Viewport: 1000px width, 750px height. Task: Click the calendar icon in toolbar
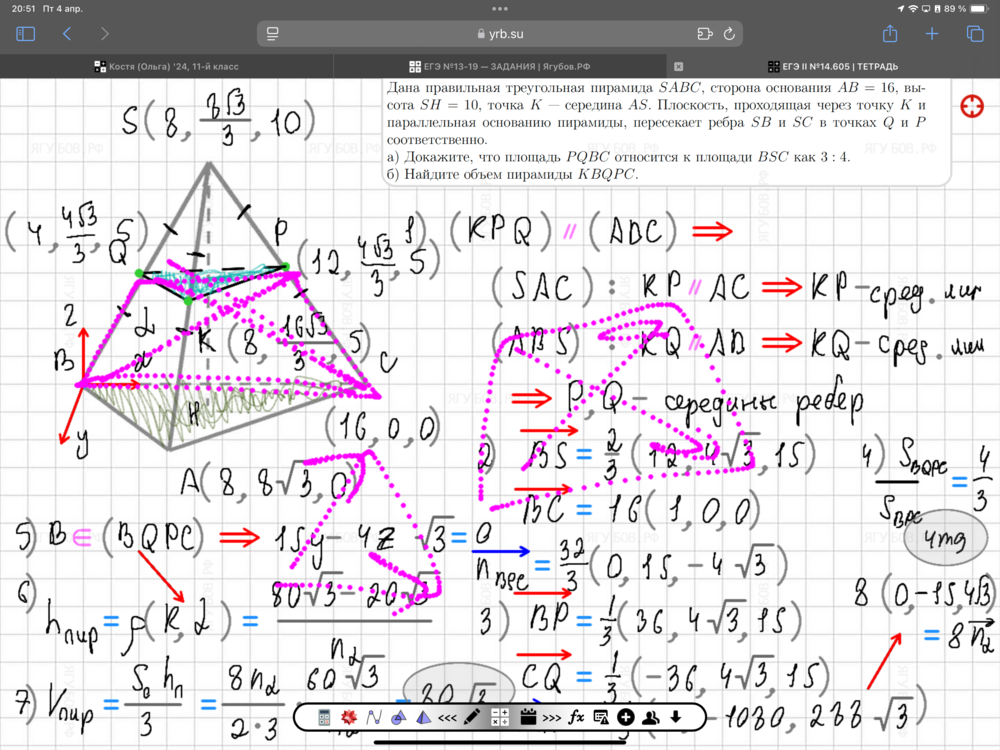[x=528, y=717]
